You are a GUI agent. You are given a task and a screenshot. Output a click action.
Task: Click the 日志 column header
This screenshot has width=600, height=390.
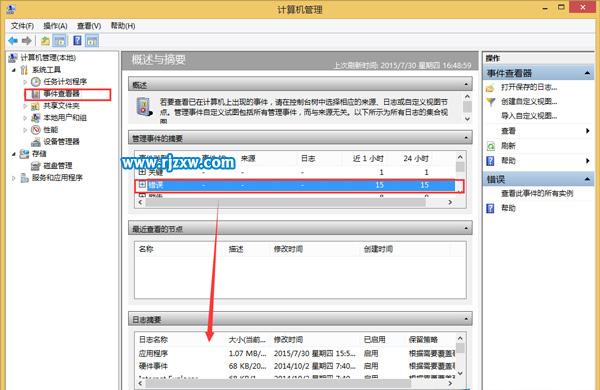coord(308,158)
